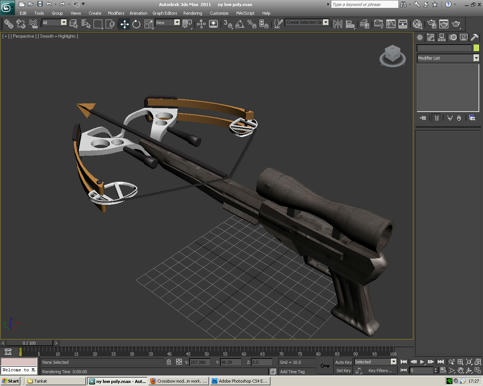Image resolution: width=483 pixels, height=386 pixels.
Task: Click the Align tool
Action: (350, 24)
